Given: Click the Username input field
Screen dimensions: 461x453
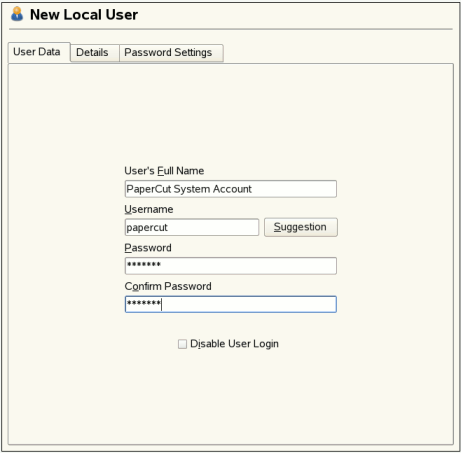Looking at the screenshot, I should 192,227.
